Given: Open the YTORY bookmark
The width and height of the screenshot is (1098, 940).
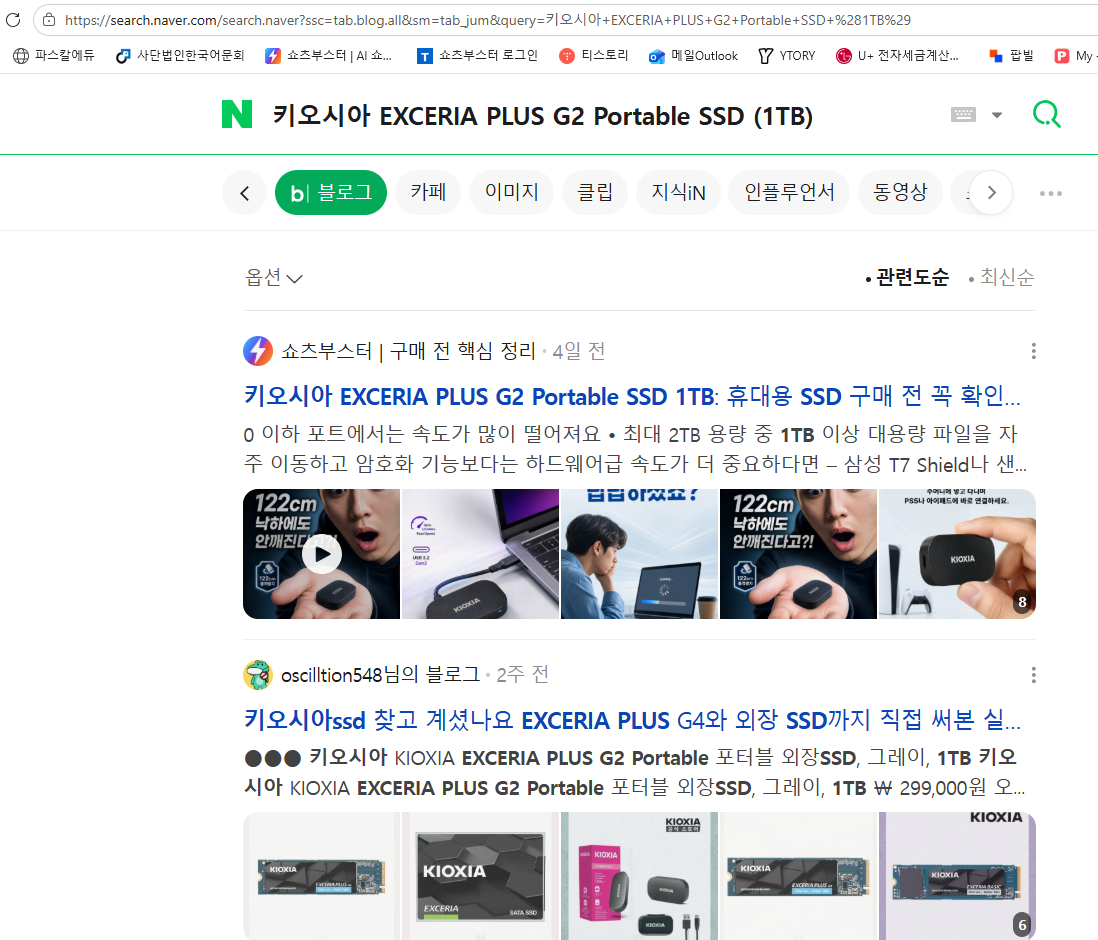Looking at the screenshot, I should [787, 55].
